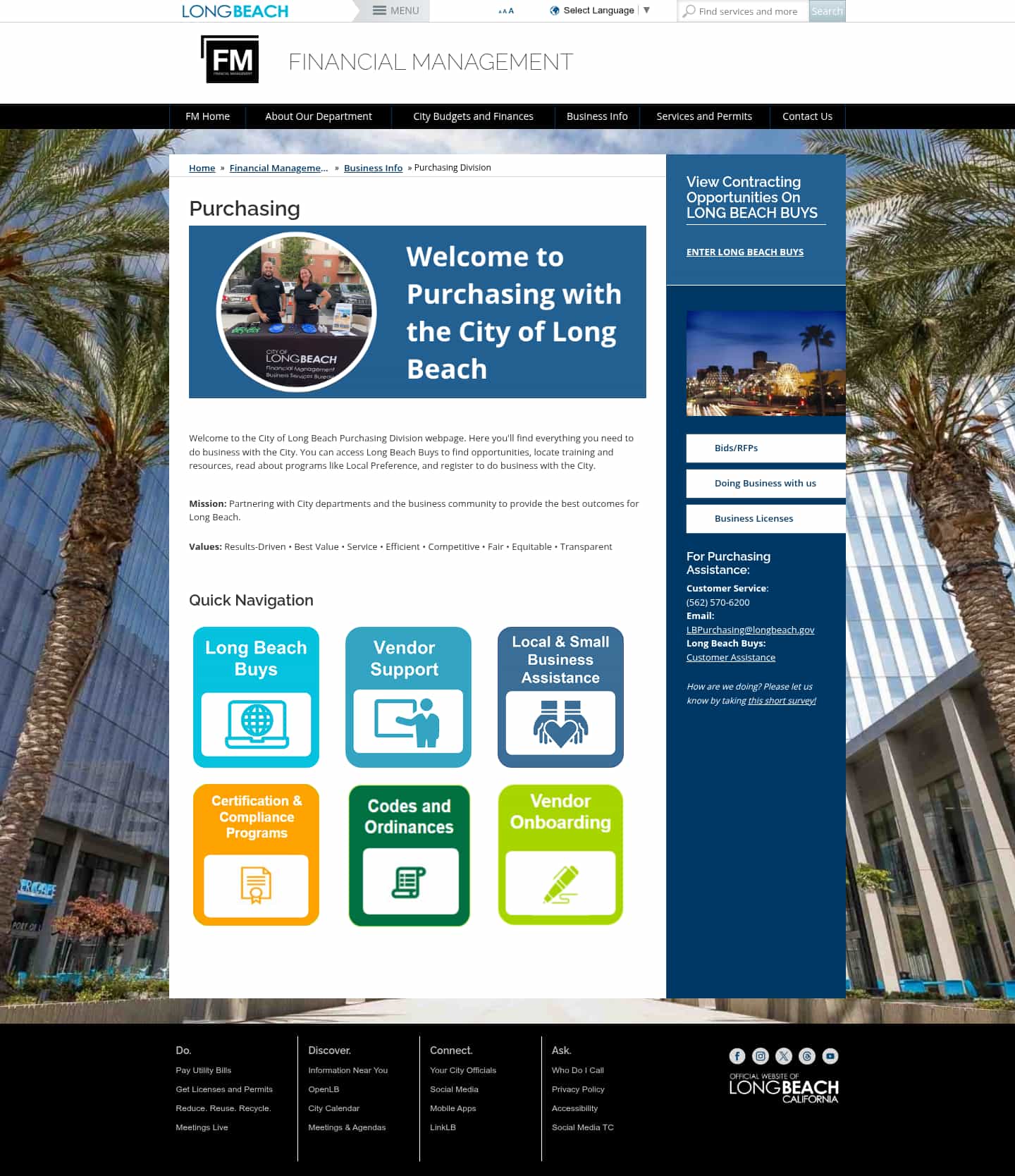This screenshot has height=1176, width=1015.
Task: Open the Vendor Support tile
Action: 408,697
